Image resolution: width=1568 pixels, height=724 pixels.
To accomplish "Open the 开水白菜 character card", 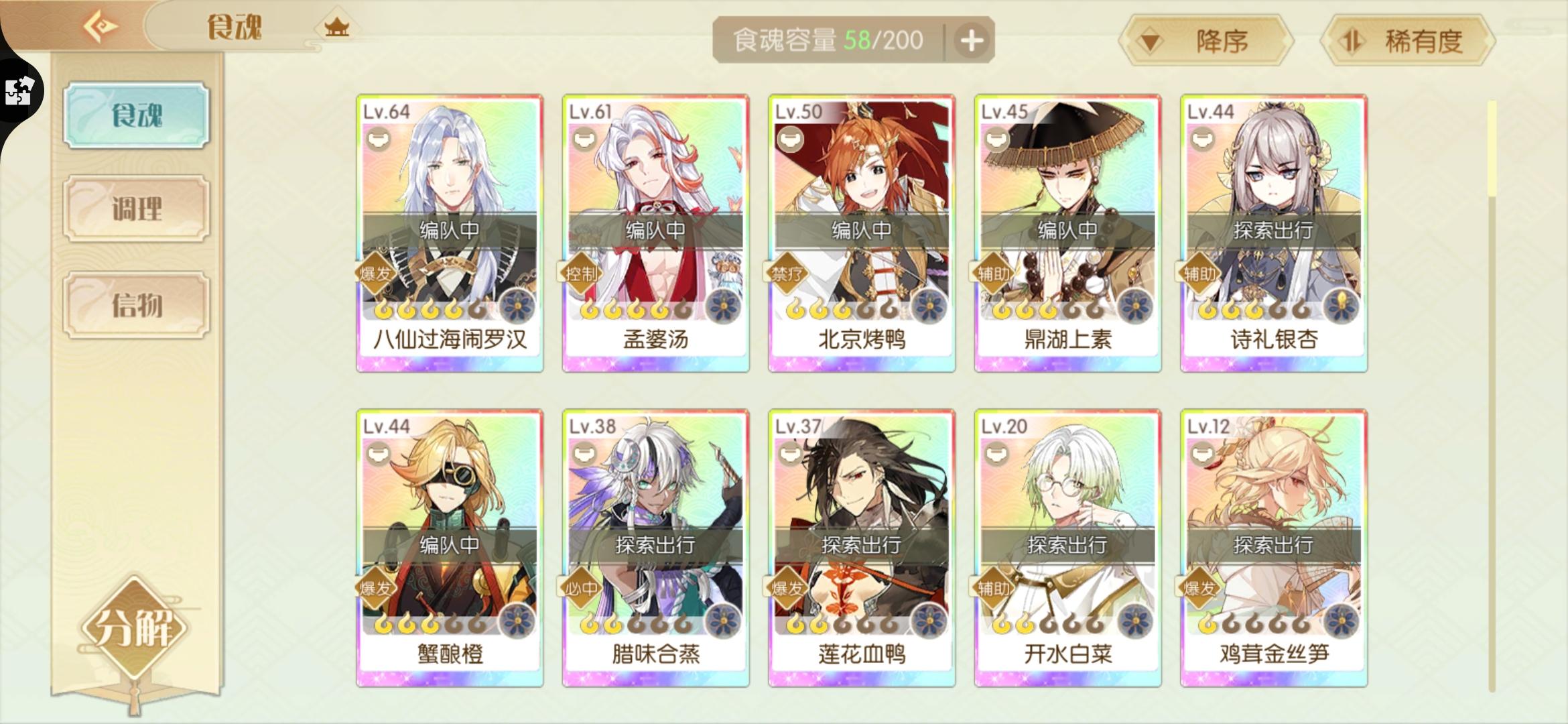I will pos(1067,548).
